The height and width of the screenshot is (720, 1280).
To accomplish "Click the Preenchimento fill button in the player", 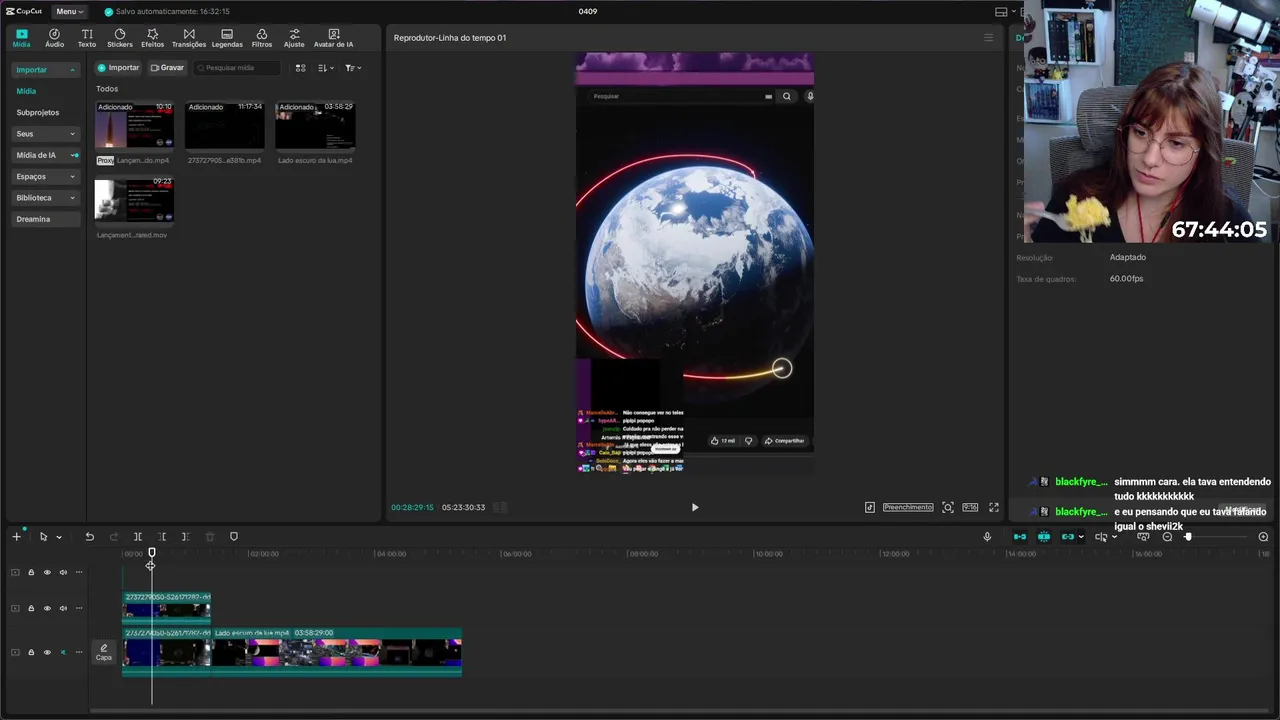I will [x=908, y=507].
